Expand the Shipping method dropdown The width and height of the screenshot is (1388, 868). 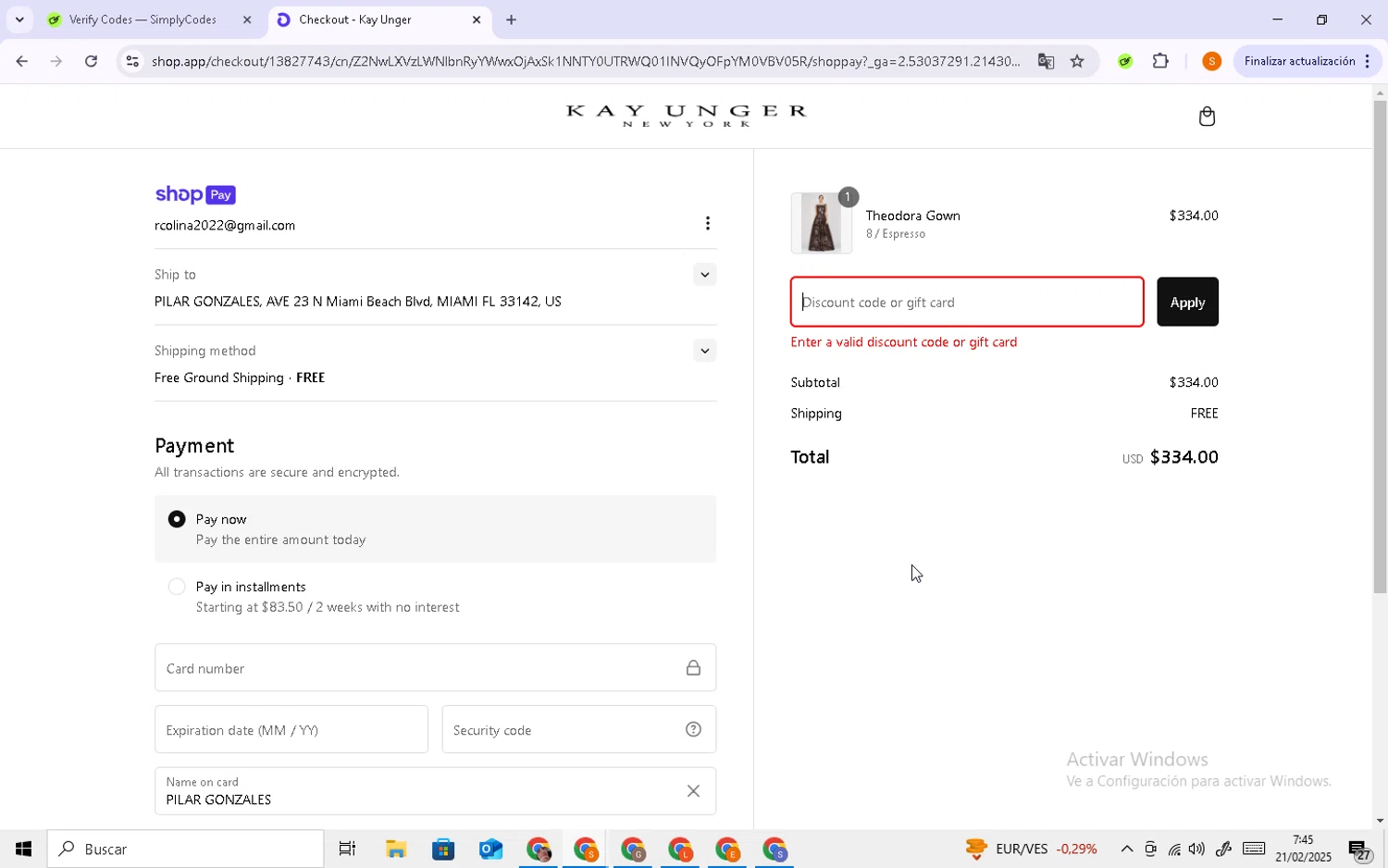point(705,351)
